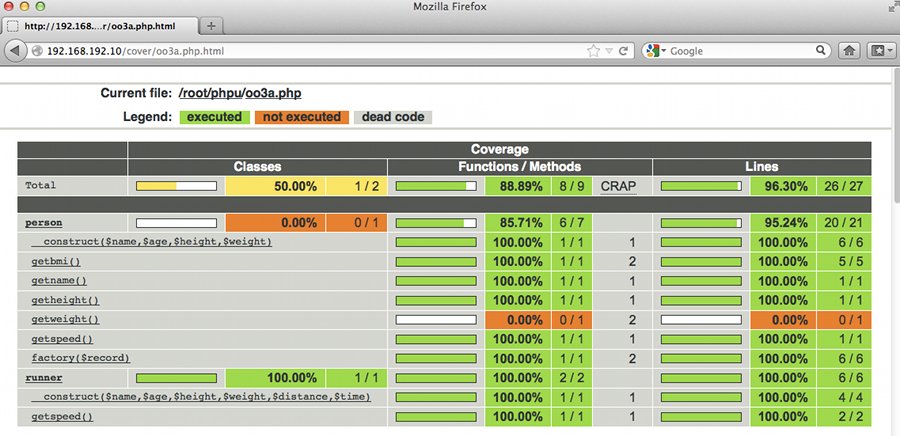Type in the Google search box
The height and width of the screenshot is (436, 900).
coord(740,50)
